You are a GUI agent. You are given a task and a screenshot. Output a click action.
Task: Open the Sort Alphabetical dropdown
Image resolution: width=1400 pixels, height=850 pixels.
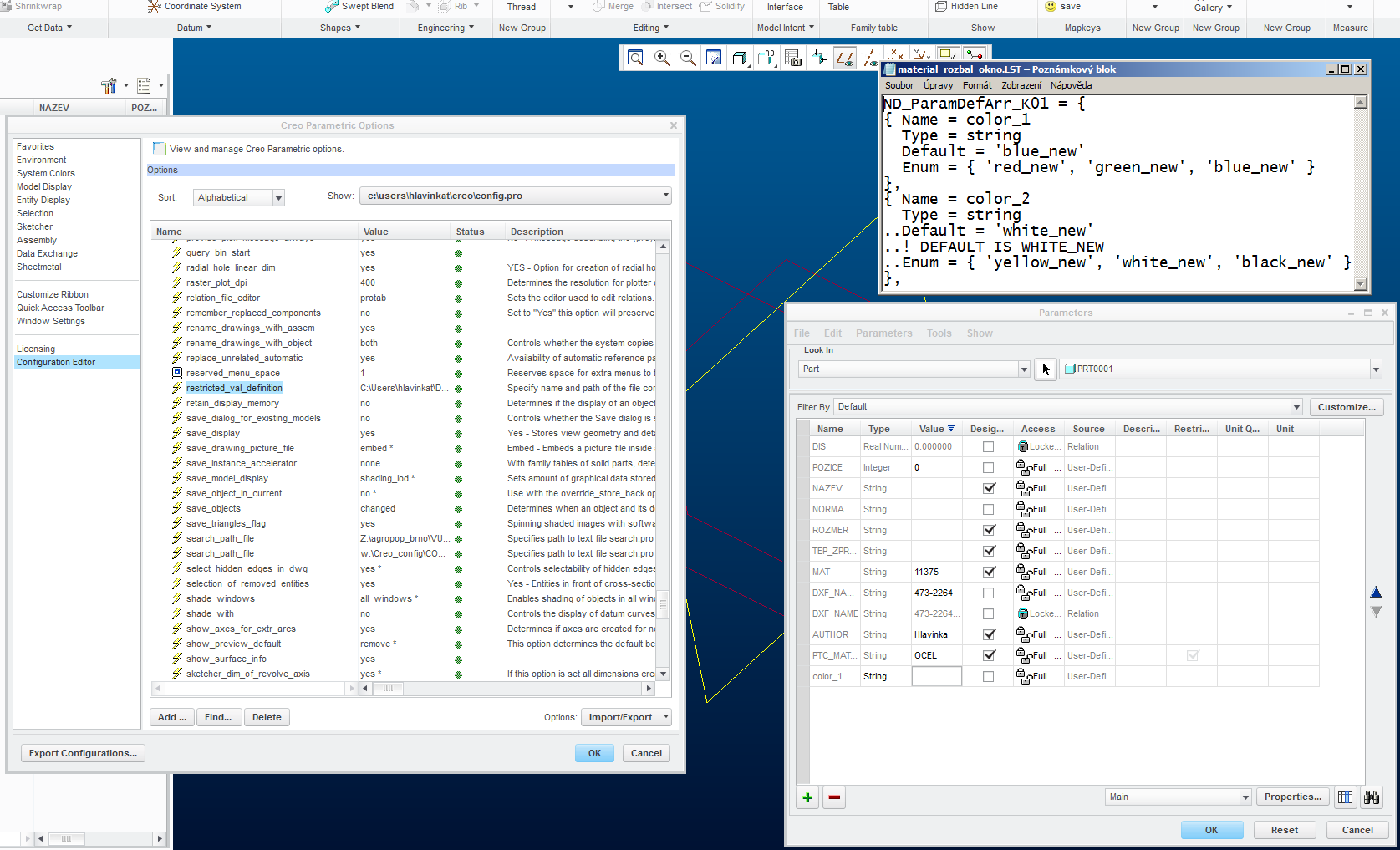(x=279, y=198)
